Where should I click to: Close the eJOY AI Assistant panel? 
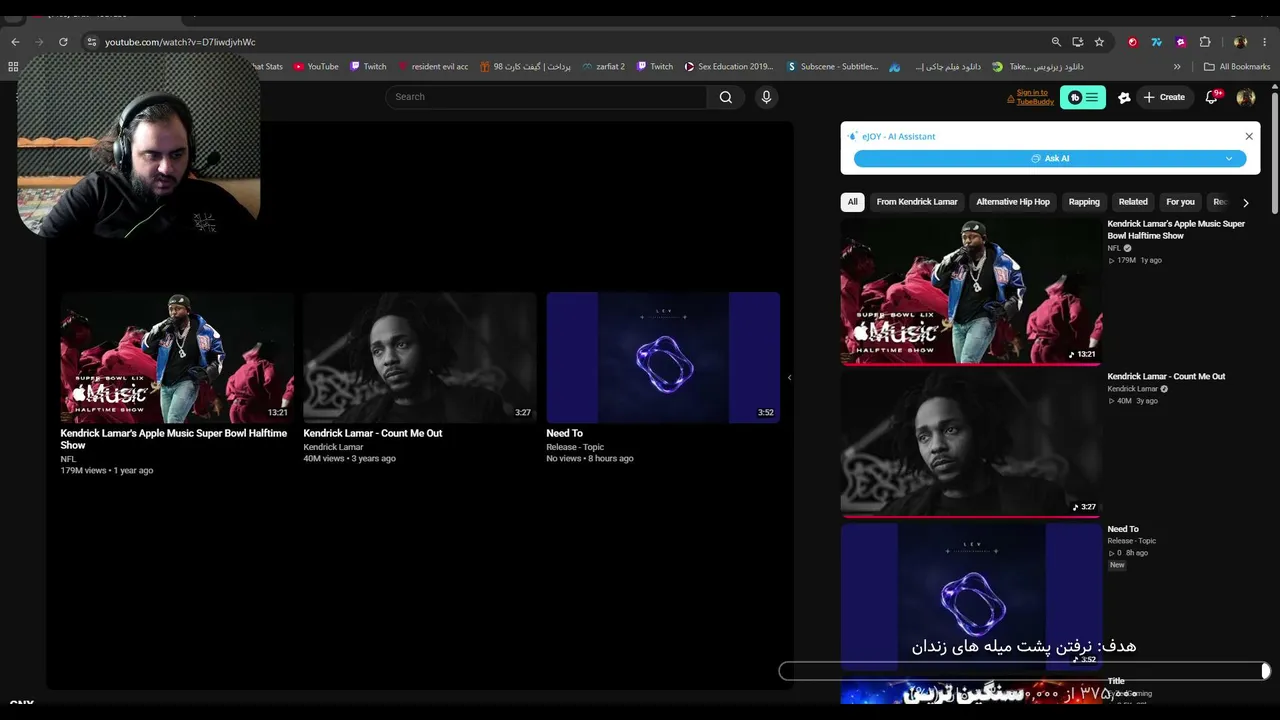[x=1249, y=136]
